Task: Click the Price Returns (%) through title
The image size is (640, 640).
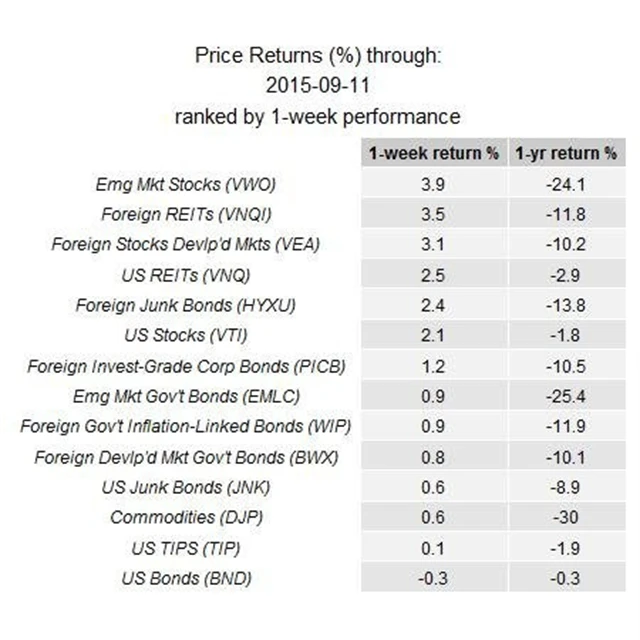Action: coord(317,56)
